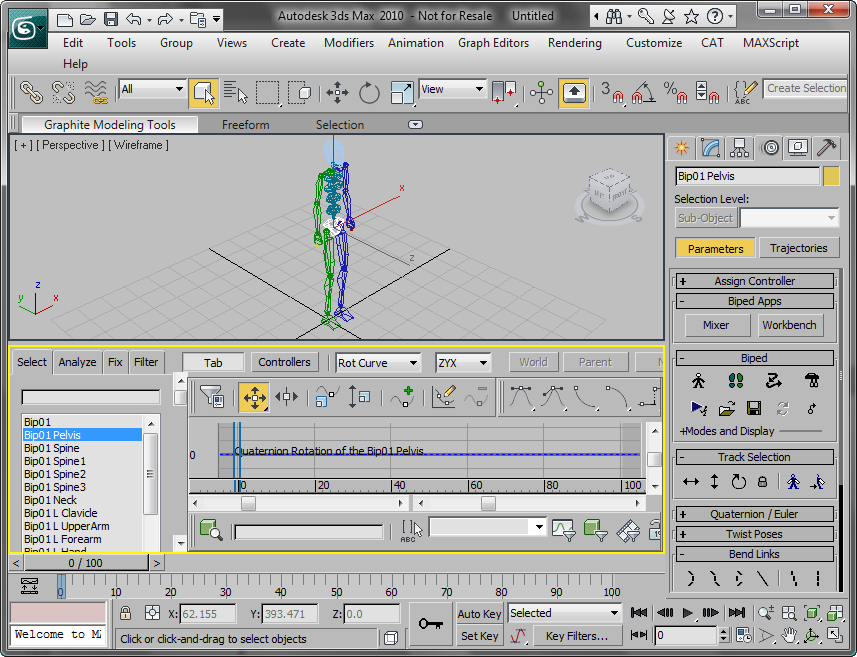
Task: Click the Unlink Selection tool
Action: point(63,92)
